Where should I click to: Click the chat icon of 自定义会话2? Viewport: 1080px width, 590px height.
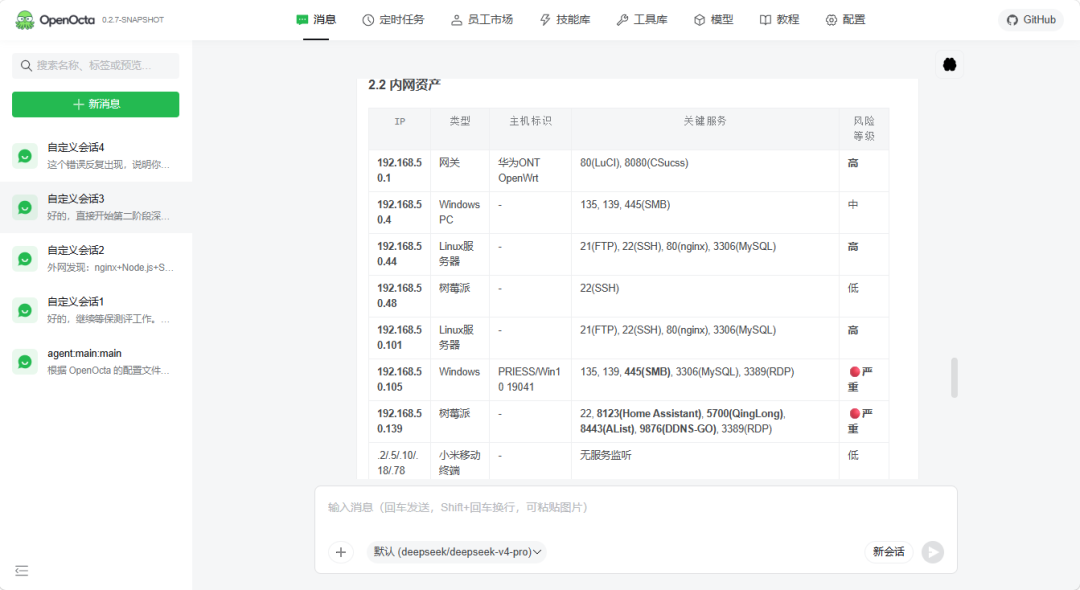coord(25,259)
